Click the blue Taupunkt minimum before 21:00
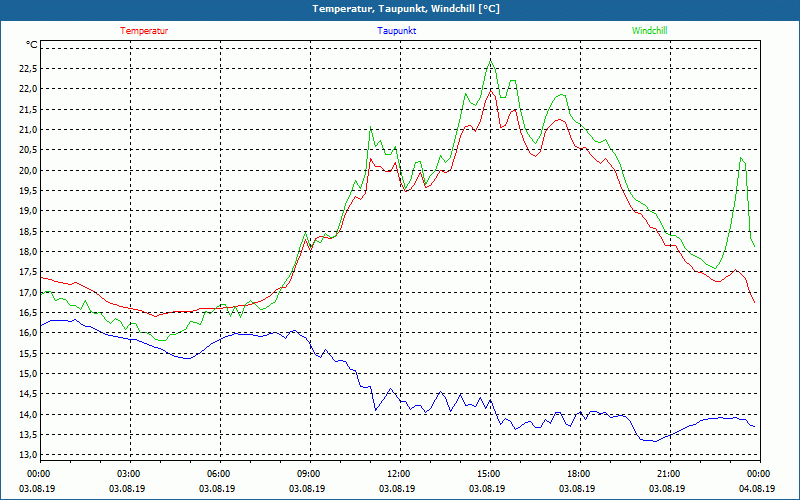Image resolution: width=800 pixels, height=500 pixels. click(x=655, y=441)
